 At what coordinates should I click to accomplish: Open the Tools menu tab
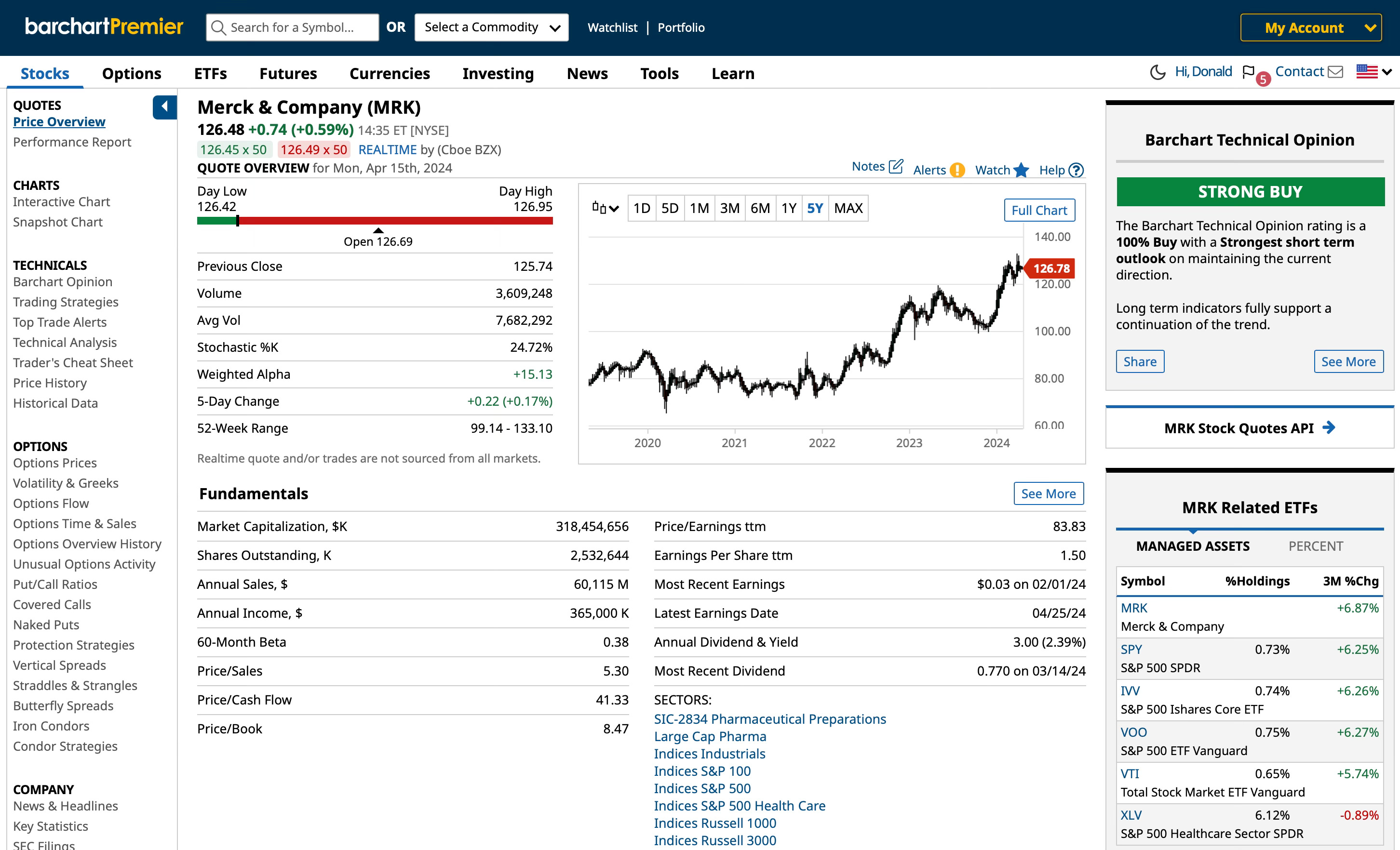pyautogui.click(x=660, y=73)
